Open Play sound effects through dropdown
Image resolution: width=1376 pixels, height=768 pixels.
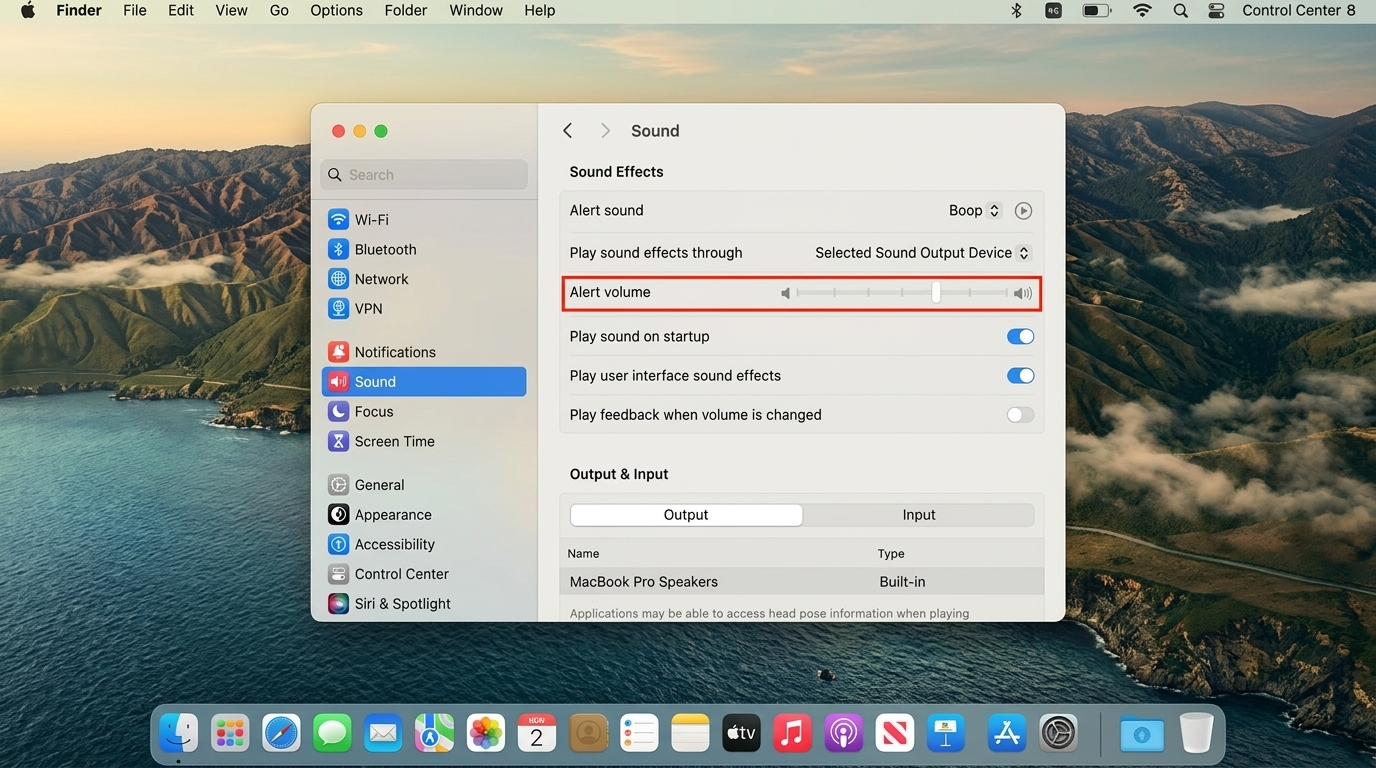pos(922,253)
